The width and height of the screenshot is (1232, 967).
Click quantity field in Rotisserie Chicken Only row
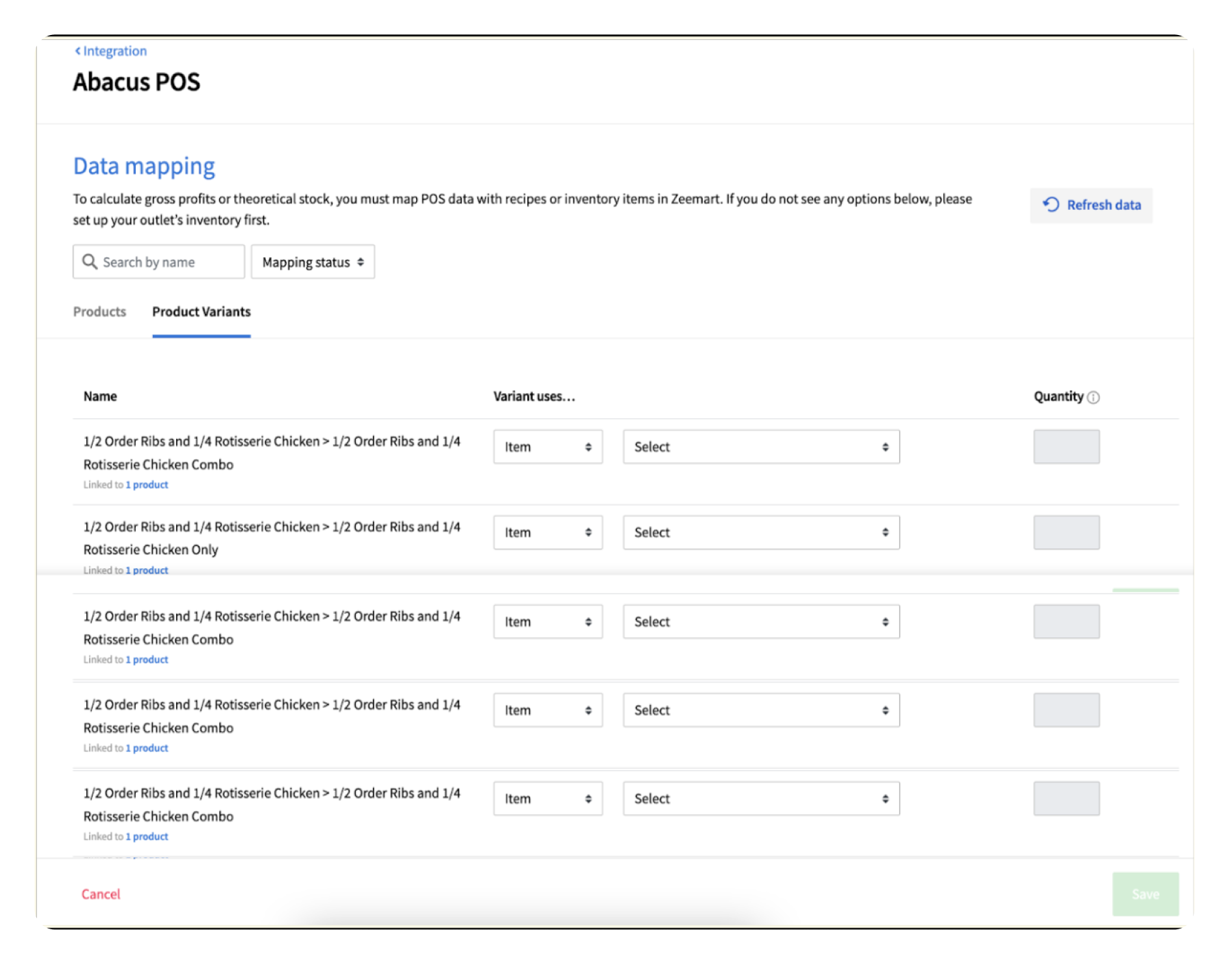click(1066, 532)
